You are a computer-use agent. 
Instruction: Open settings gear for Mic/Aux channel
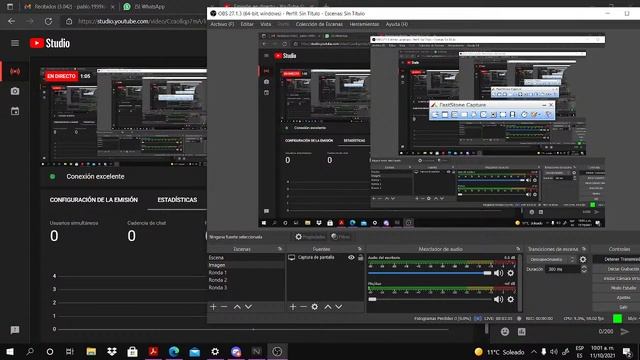(x=511, y=299)
